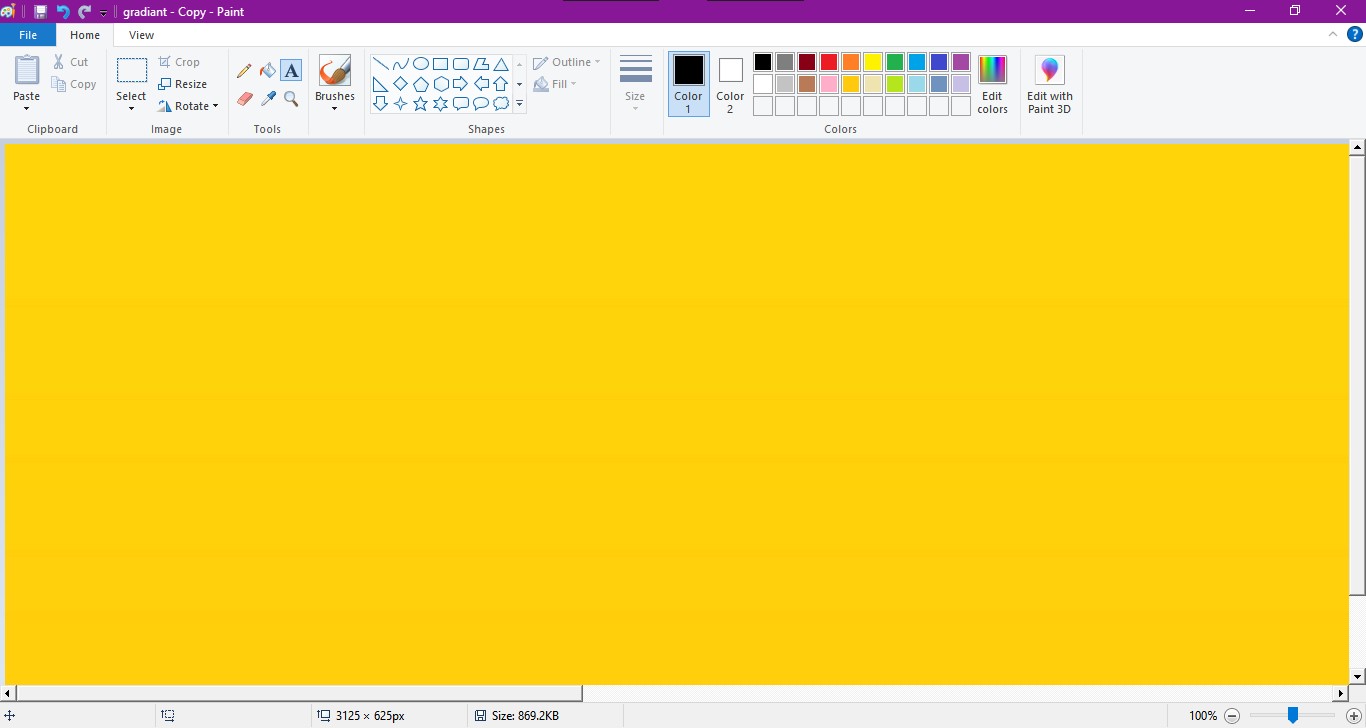Click the Cut scissors button
This screenshot has width=1366, height=728.
[71, 62]
